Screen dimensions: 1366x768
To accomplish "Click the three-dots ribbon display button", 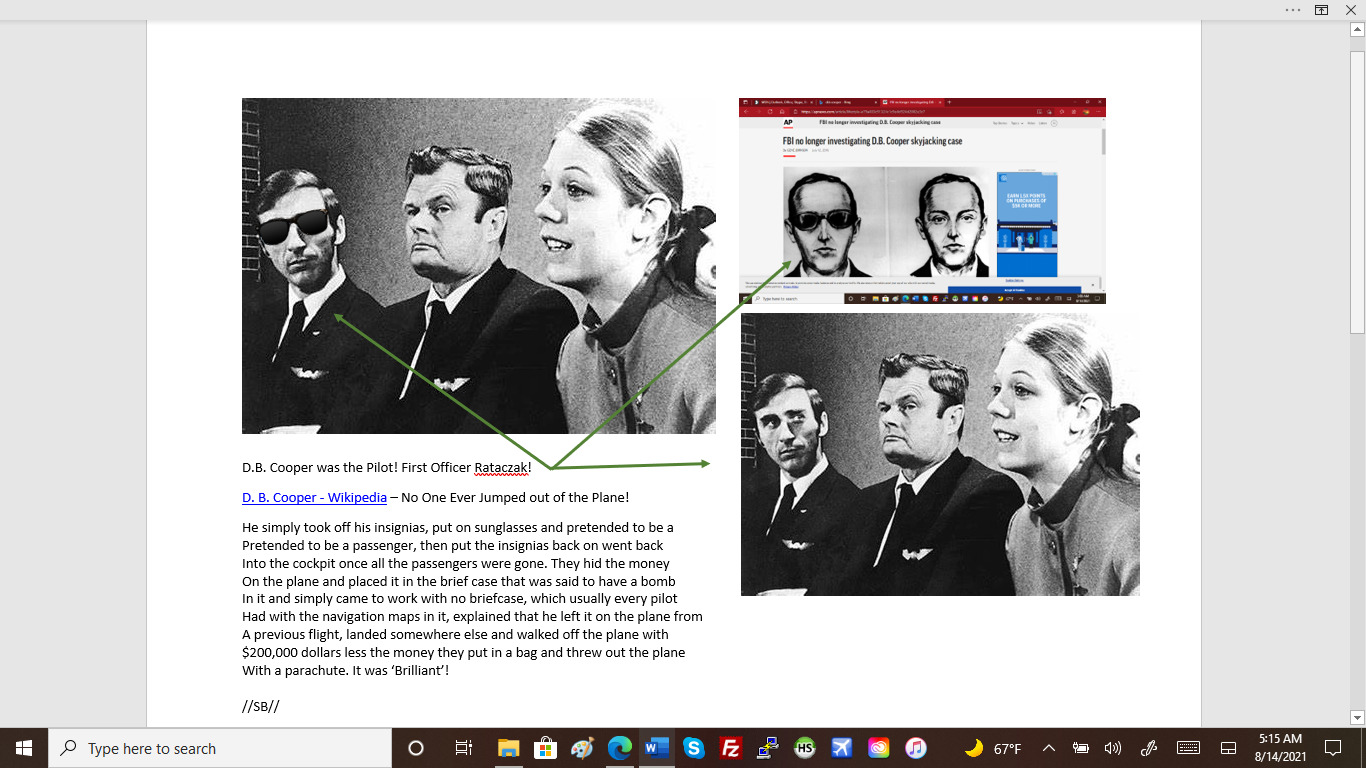I will coord(1293,10).
